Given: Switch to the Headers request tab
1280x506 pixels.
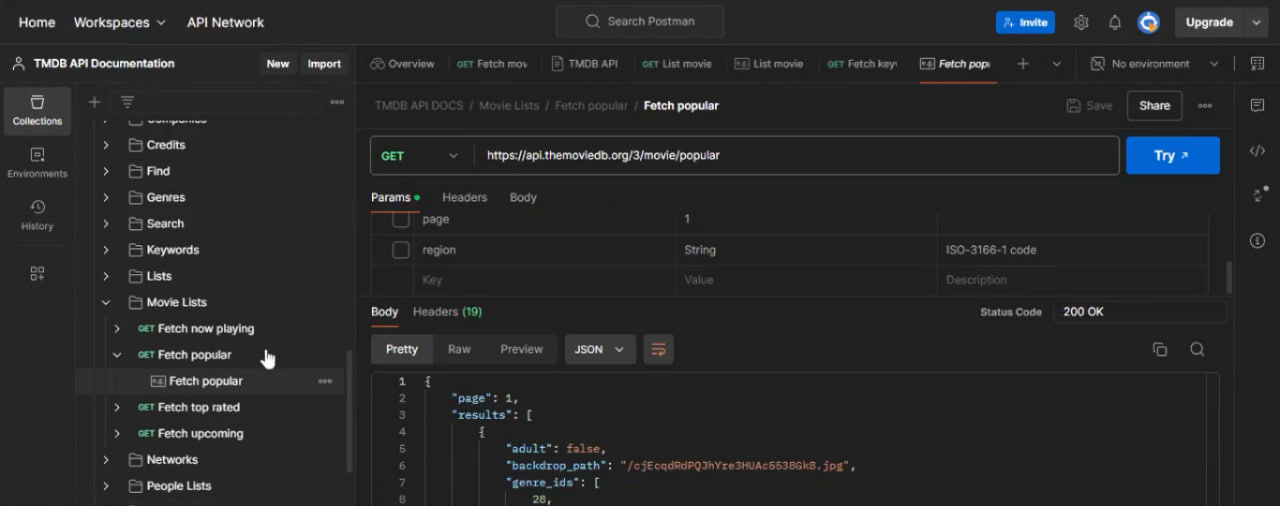Looking at the screenshot, I should (465, 197).
